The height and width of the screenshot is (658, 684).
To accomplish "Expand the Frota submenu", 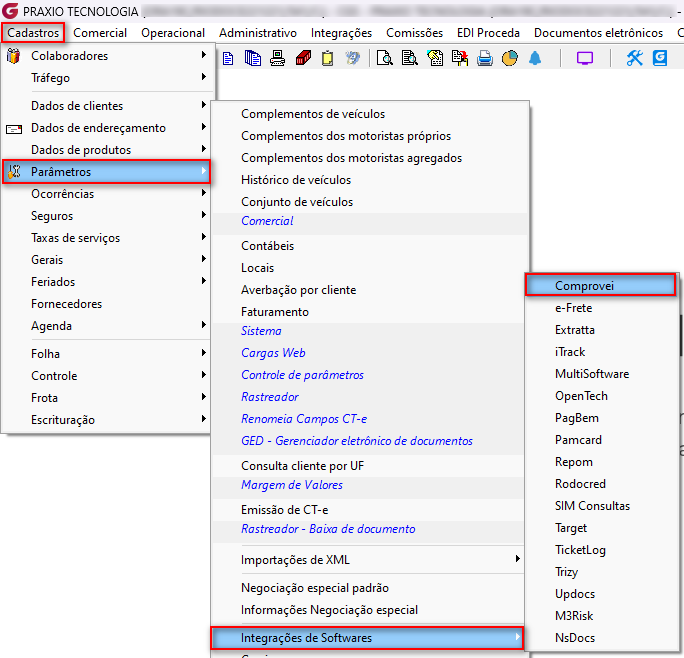I will tap(107, 398).
